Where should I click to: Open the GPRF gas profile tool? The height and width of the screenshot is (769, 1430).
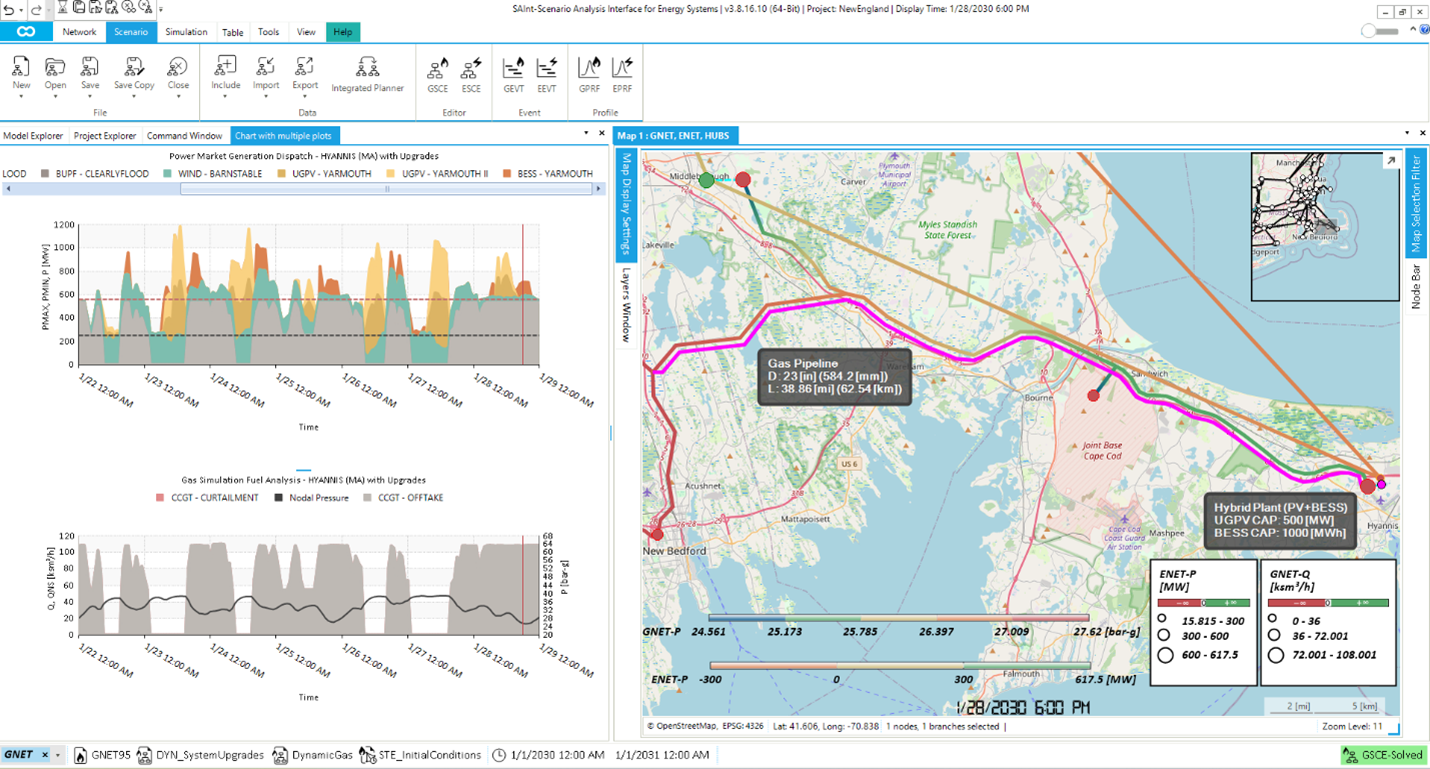point(589,72)
